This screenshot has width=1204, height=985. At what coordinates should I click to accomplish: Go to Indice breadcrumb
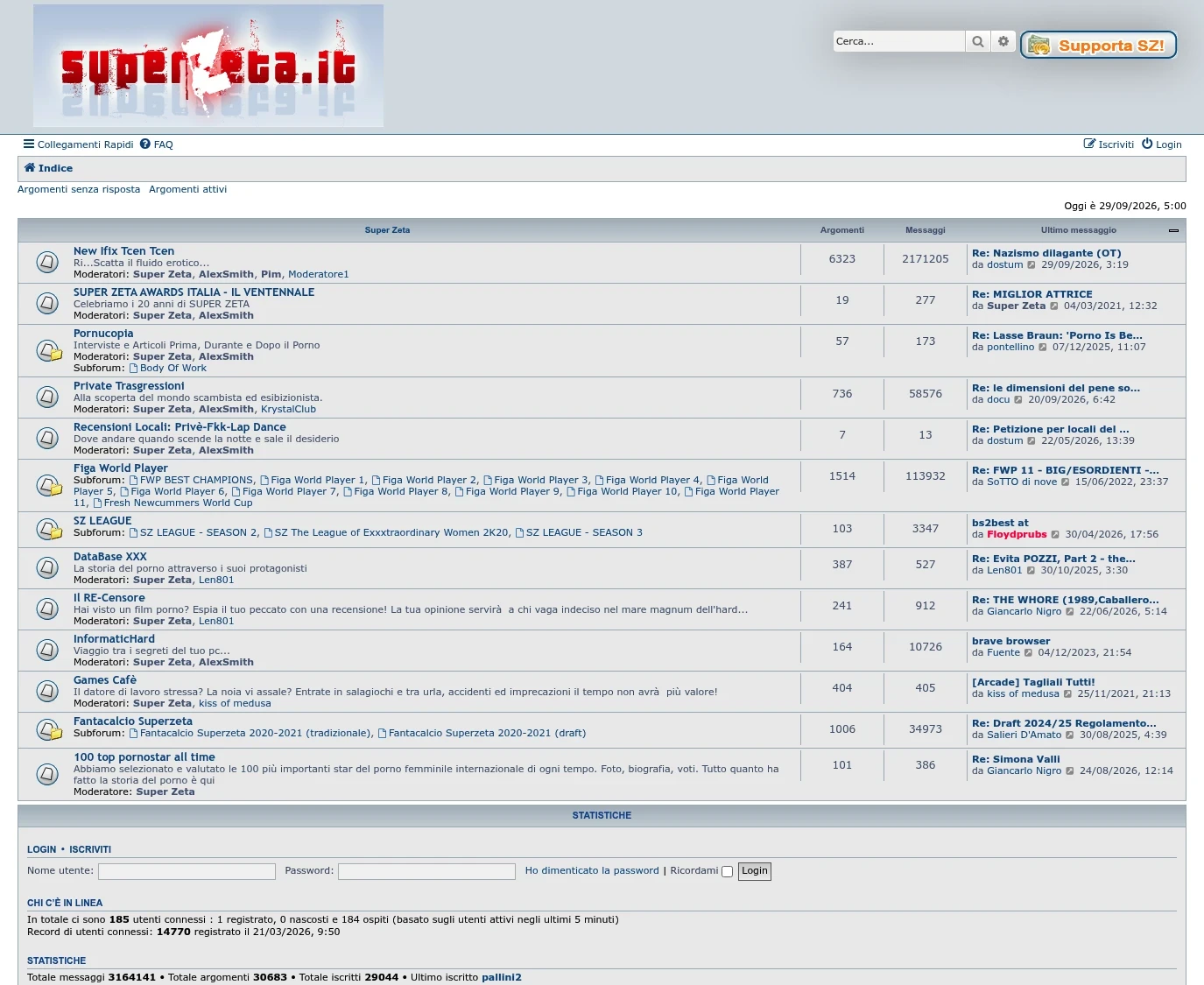pyautogui.click(x=48, y=168)
